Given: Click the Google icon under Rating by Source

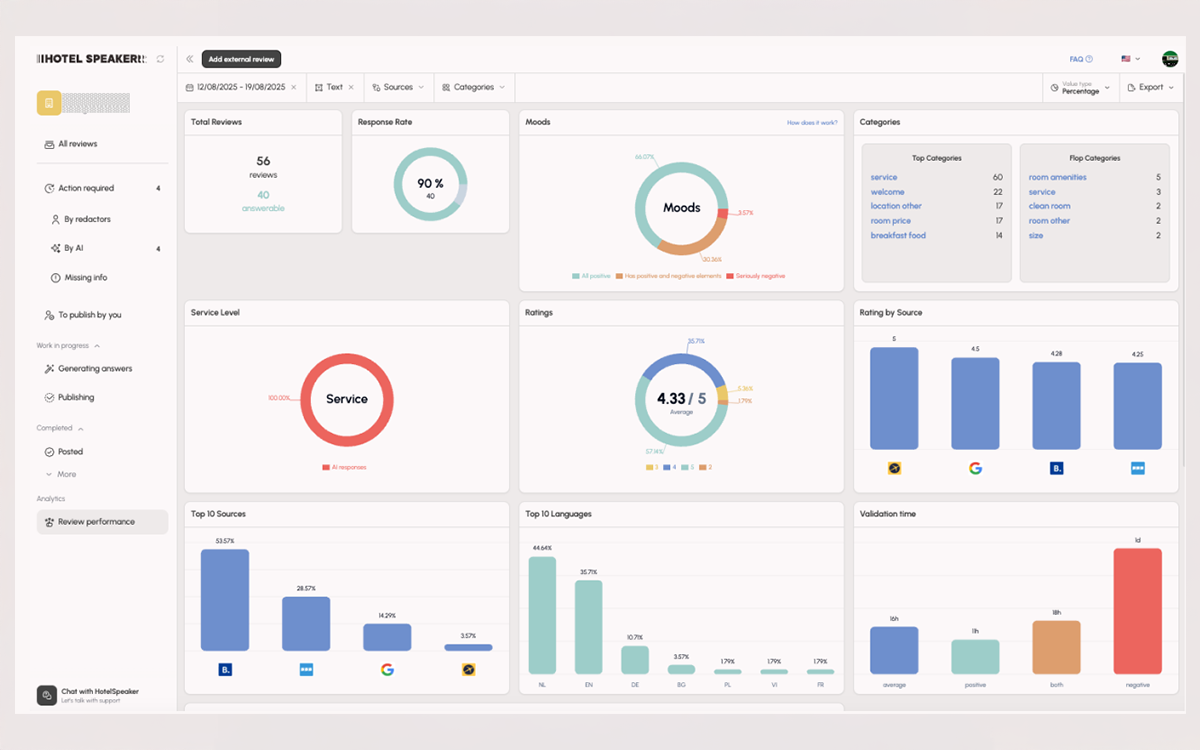Looking at the screenshot, I should point(975,468).
